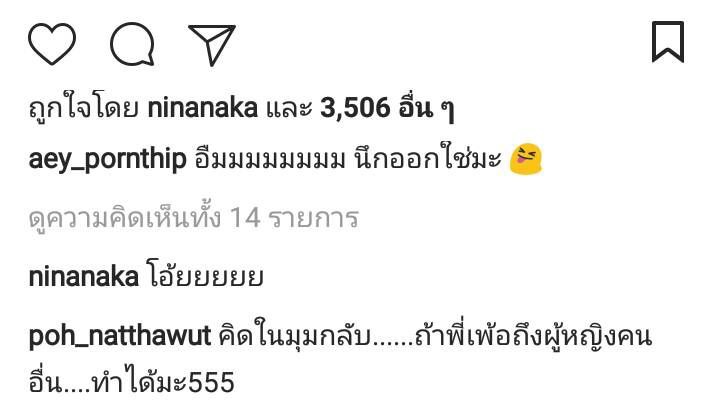Click the phrase ถ้าพี่เพ้อถึงผู้หญิงคน in comment
Image resolution: width=720 pixels, height=405 pixels.
pyautogui.click(x=533, y=336)
